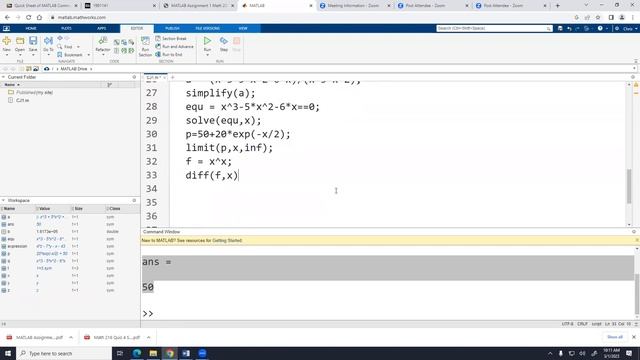Click browser reload icon
This screenshot has height=360, width=640.
point(29,18)
